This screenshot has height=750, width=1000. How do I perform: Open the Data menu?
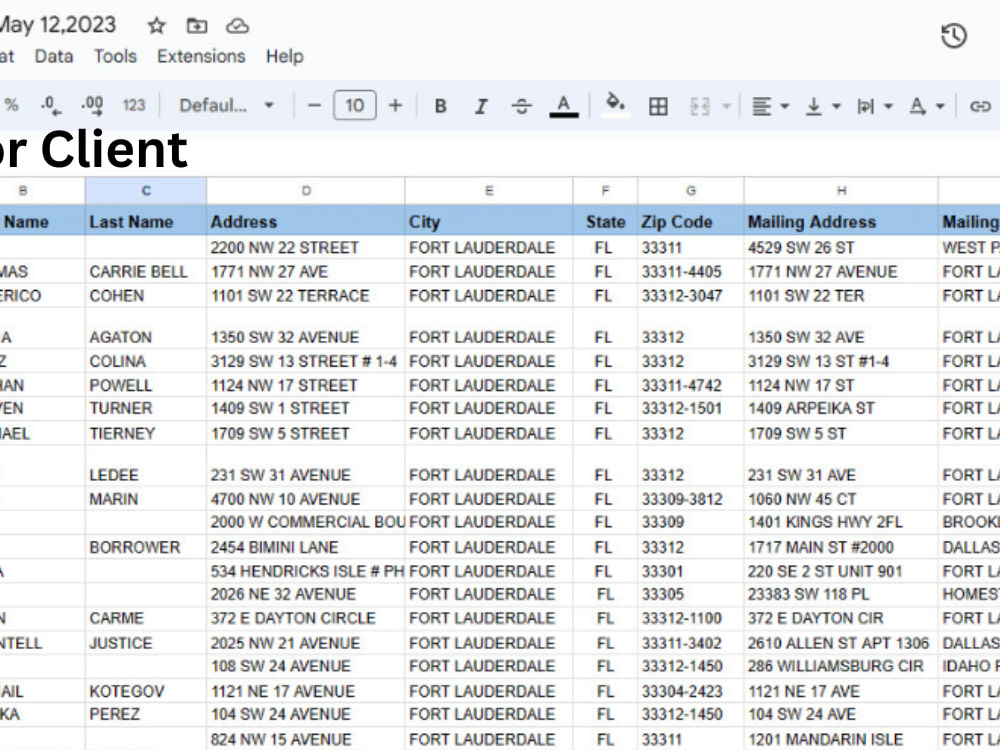[x=54, y=56]
